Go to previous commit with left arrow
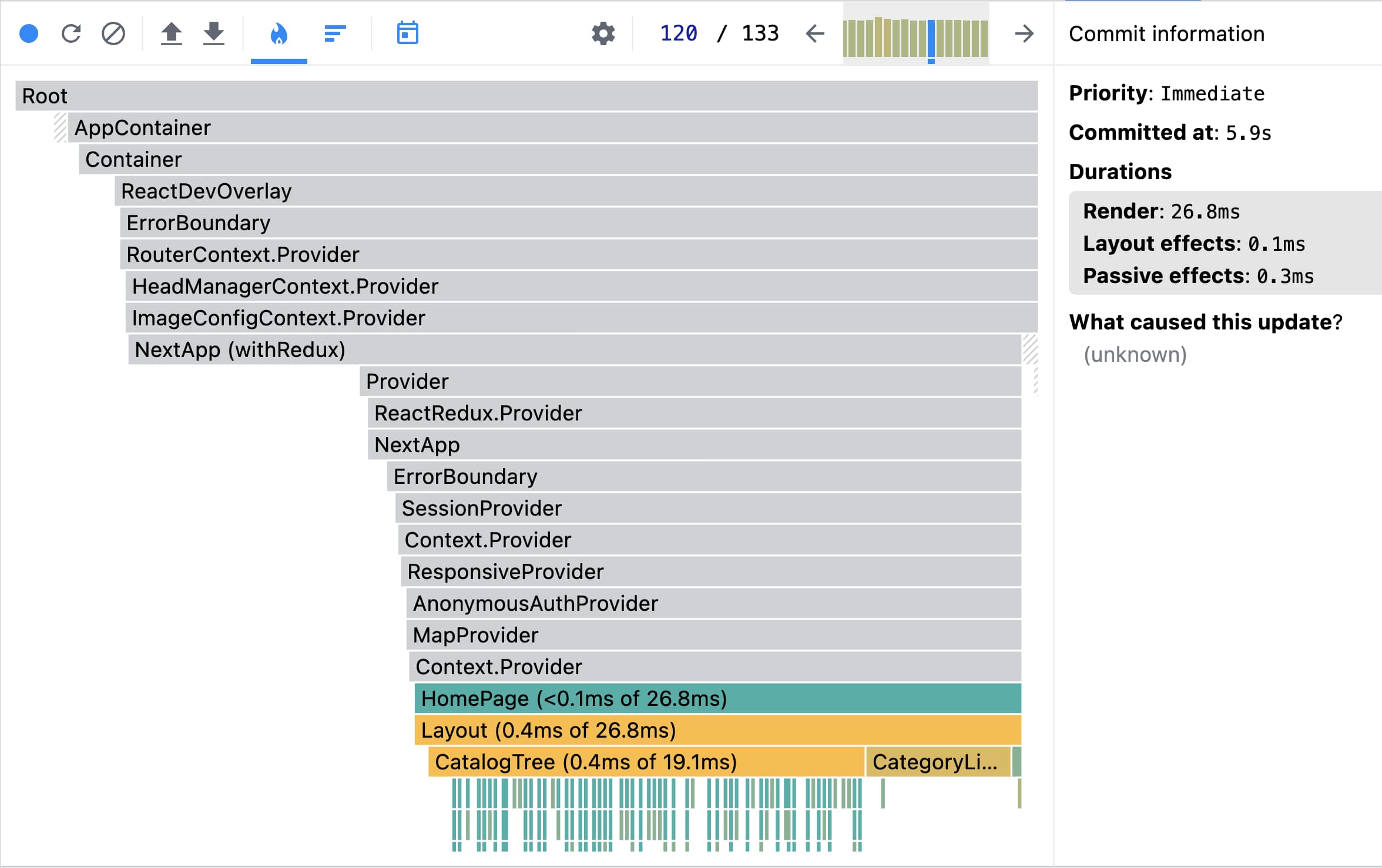Screen dimensions: 1382x868 pyautogui.click(x=815, y=33)
